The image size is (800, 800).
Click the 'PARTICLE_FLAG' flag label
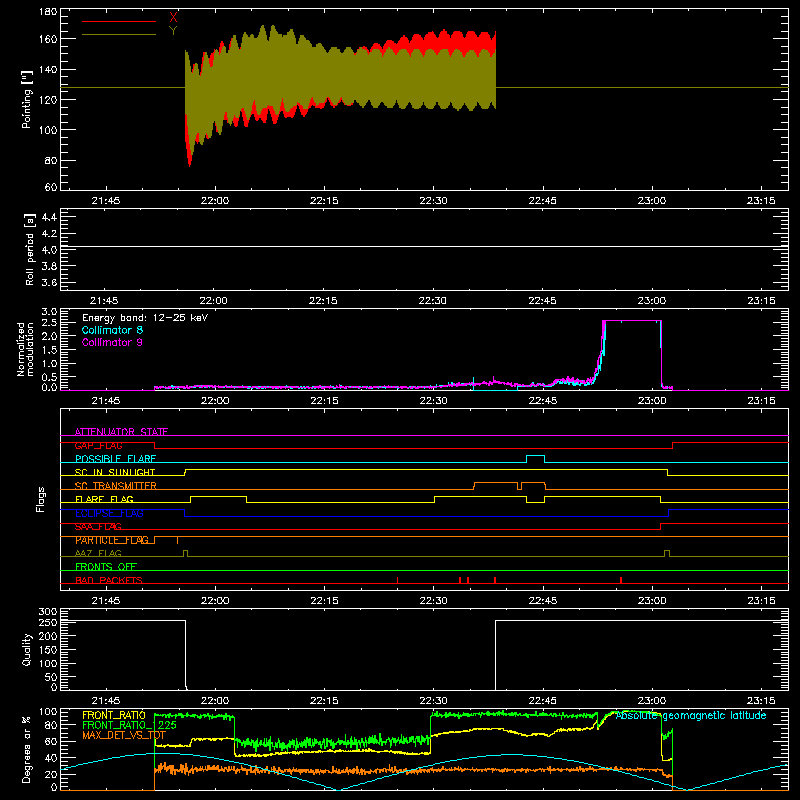pyautogui.click(x=112, y=540)
